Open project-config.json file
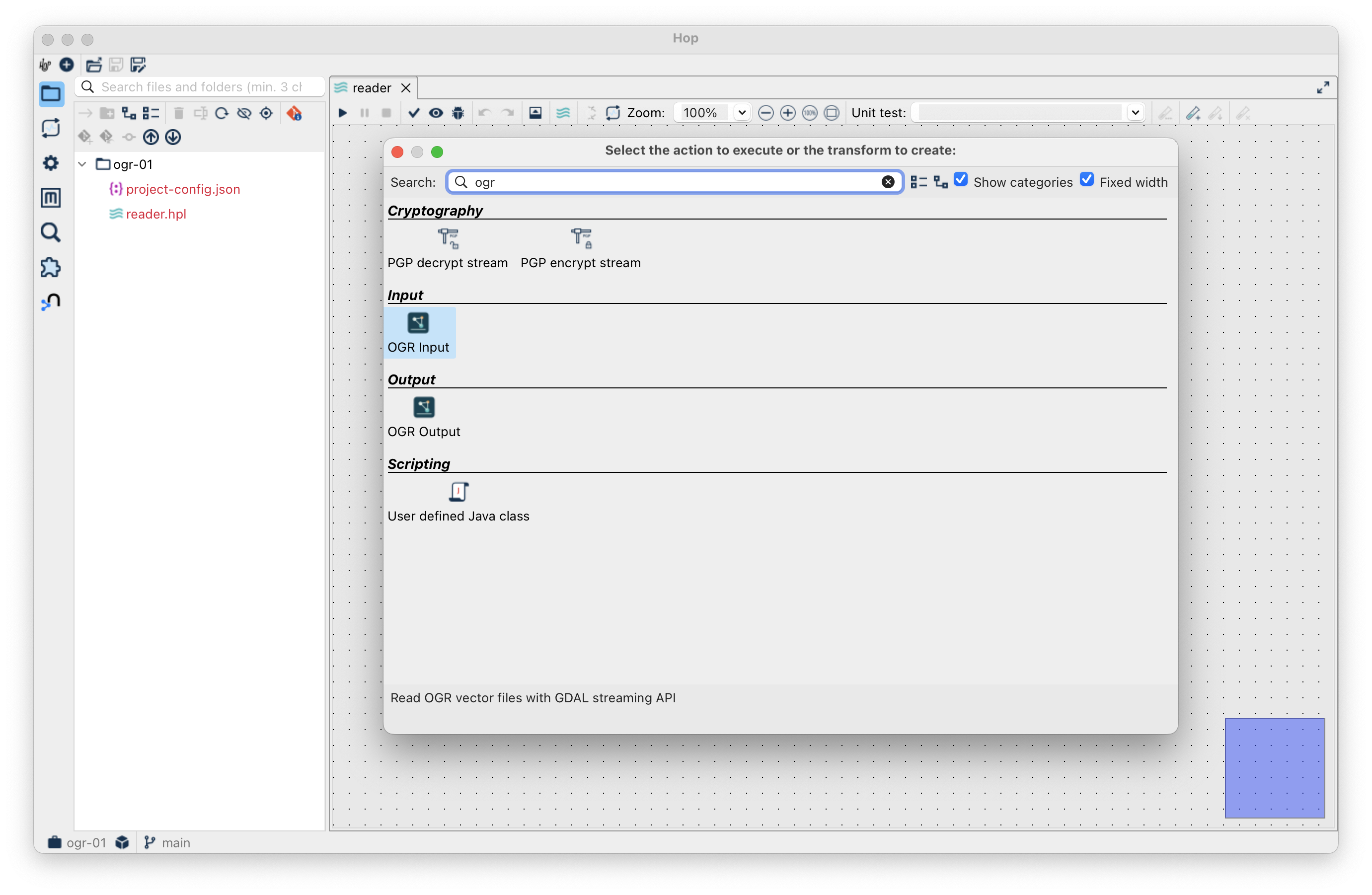The image size is (1372, 895). pyautogui.click(x=183, y=189)
